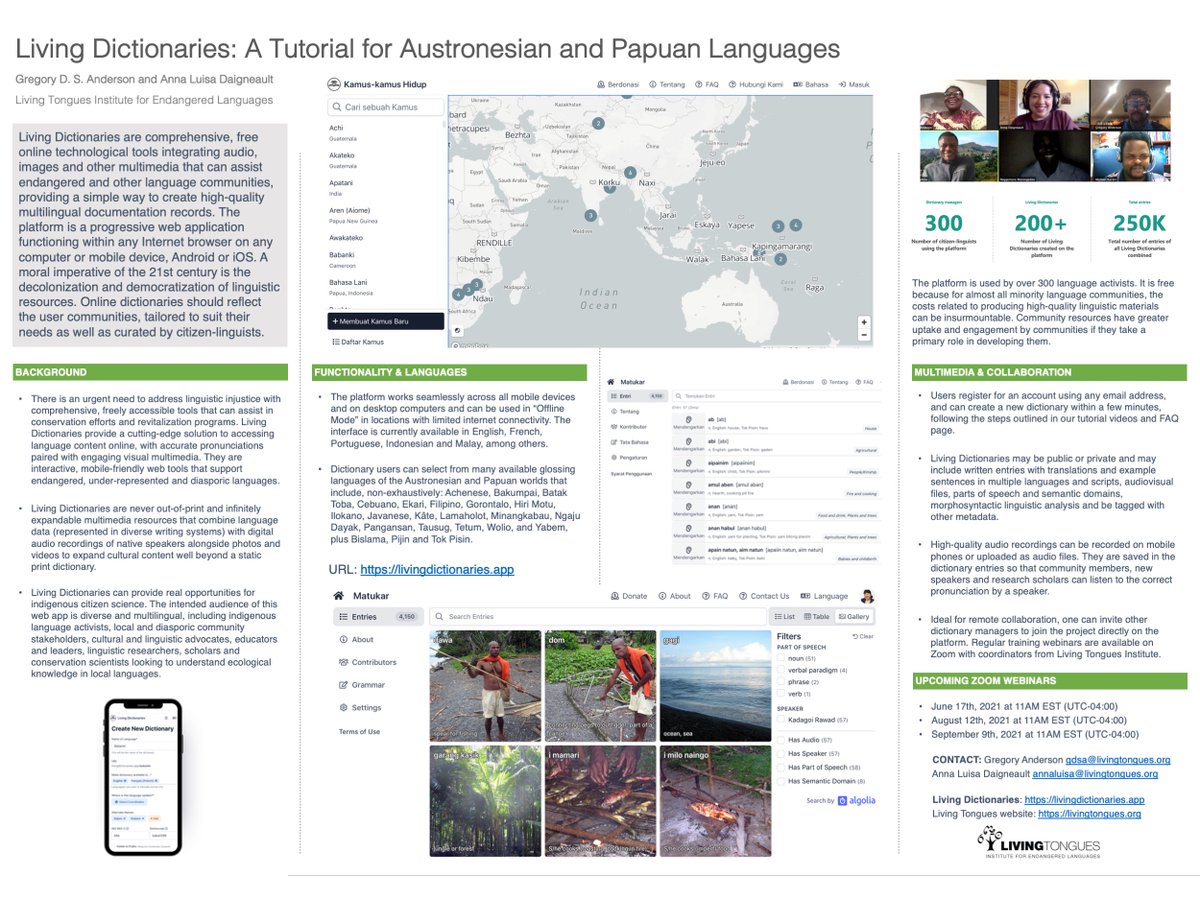Open Hubungi Kami in Kamus-kamus Hidup header

coord(757,85)
